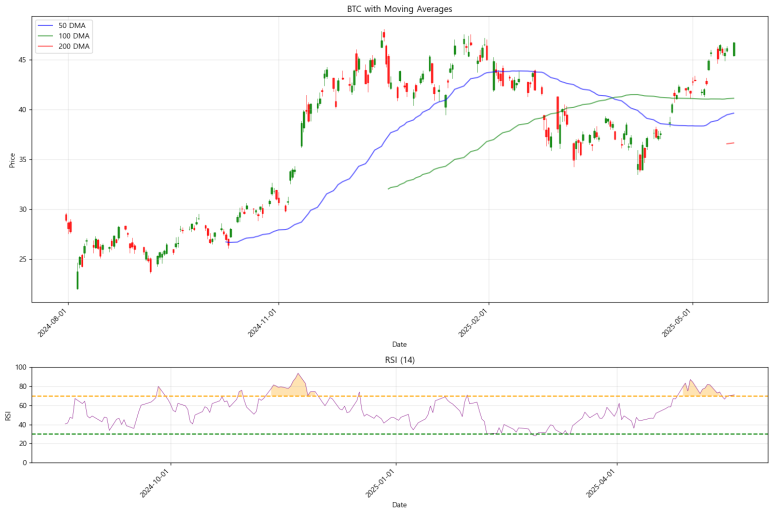
Task: Select the blue 50 DMA legend line swatch
Action: 45,26
